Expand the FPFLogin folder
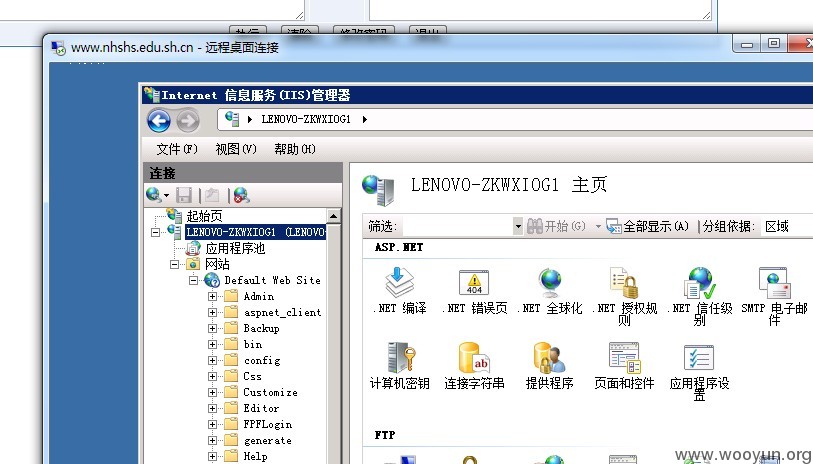 (212, 425)
